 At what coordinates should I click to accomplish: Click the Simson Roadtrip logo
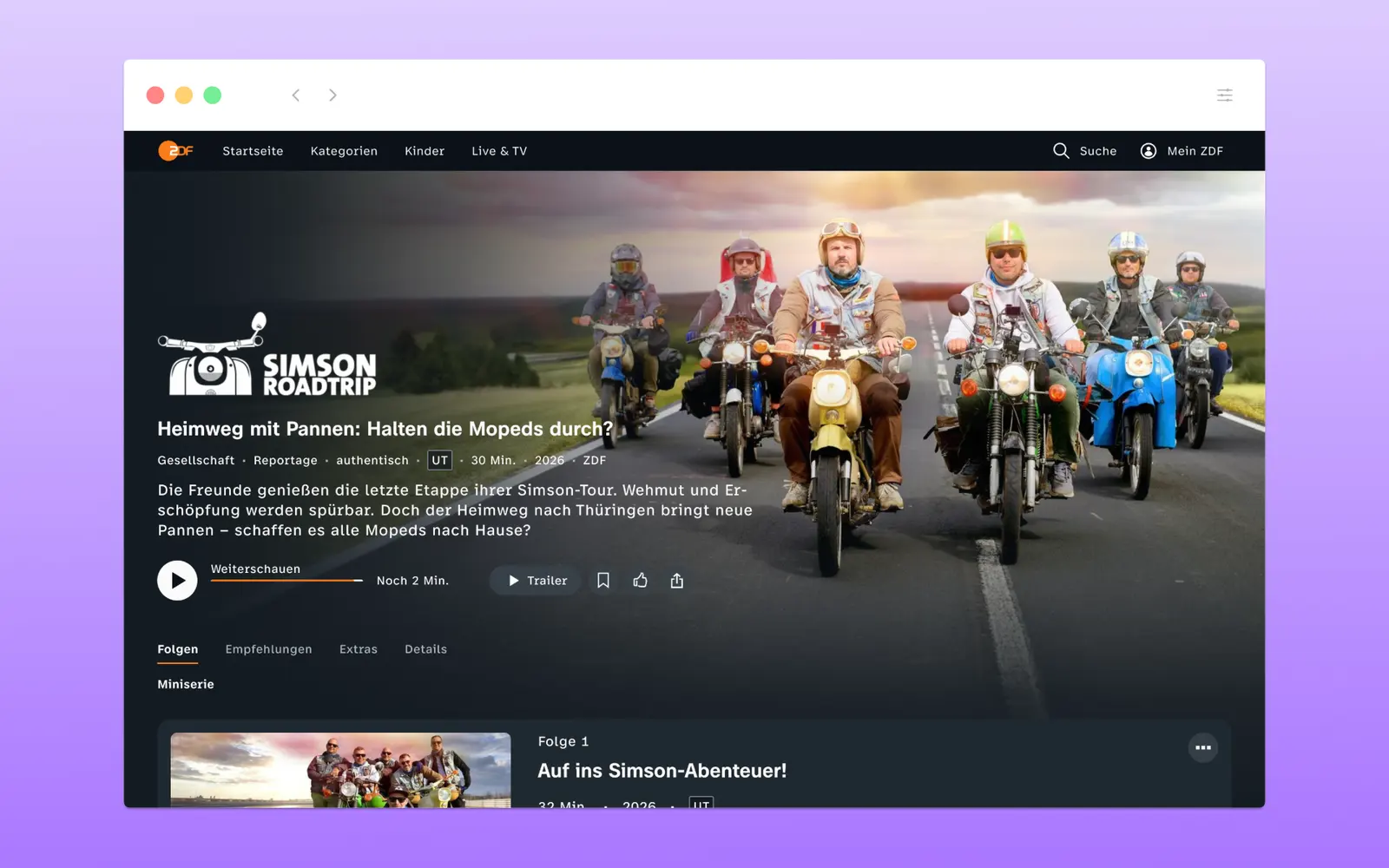tap(267, 355)
